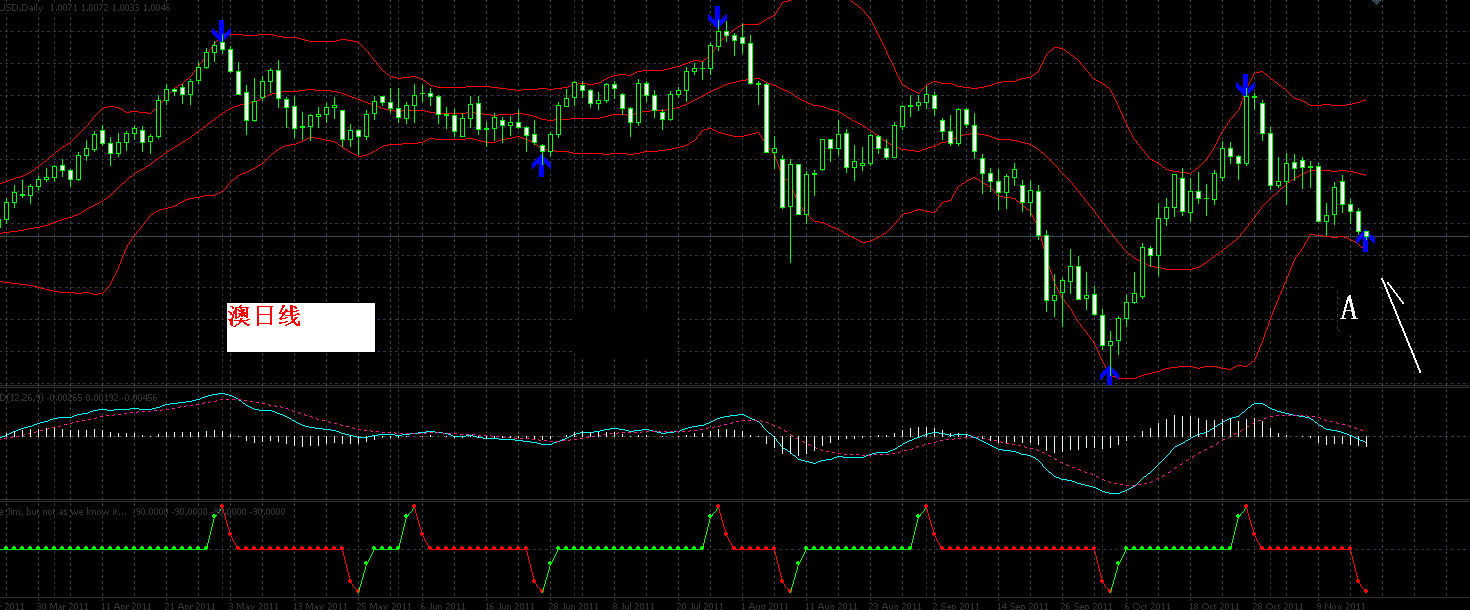Click the 9 Nov 2011 date label

coord(1341,605)
